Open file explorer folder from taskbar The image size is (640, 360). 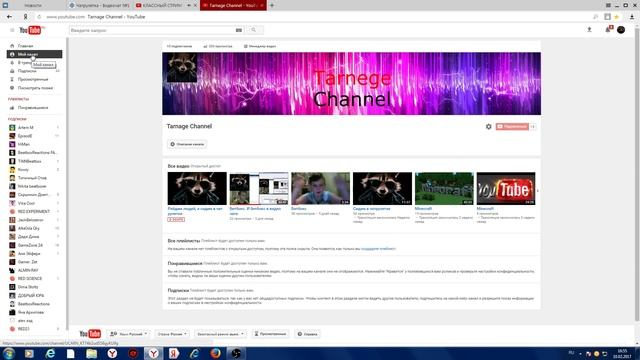point(91,353)
